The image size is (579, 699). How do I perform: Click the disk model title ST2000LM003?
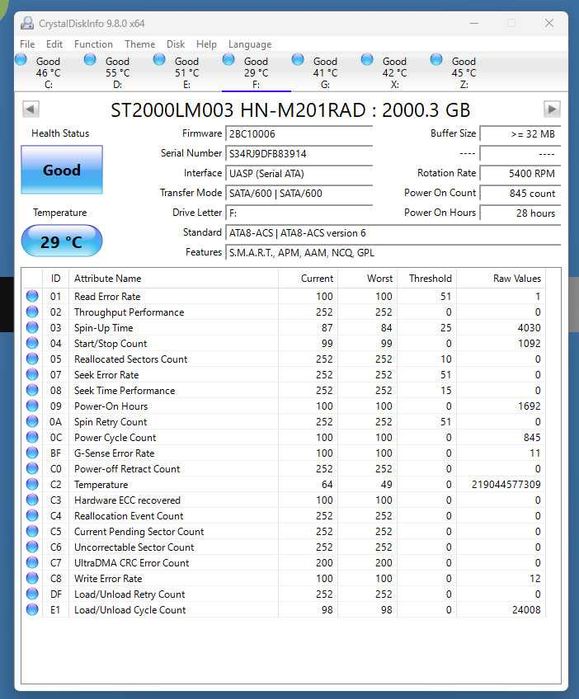[290, 110]
